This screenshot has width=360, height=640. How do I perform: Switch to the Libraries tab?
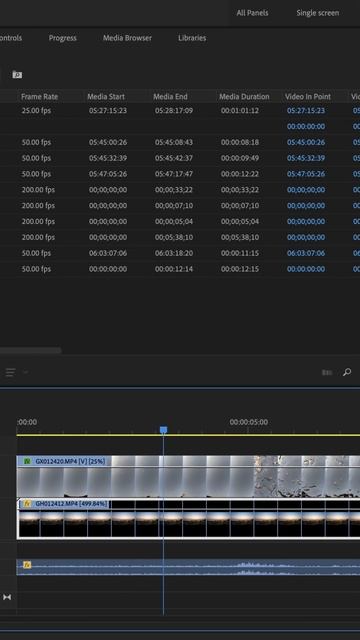[x=192, y=38]
